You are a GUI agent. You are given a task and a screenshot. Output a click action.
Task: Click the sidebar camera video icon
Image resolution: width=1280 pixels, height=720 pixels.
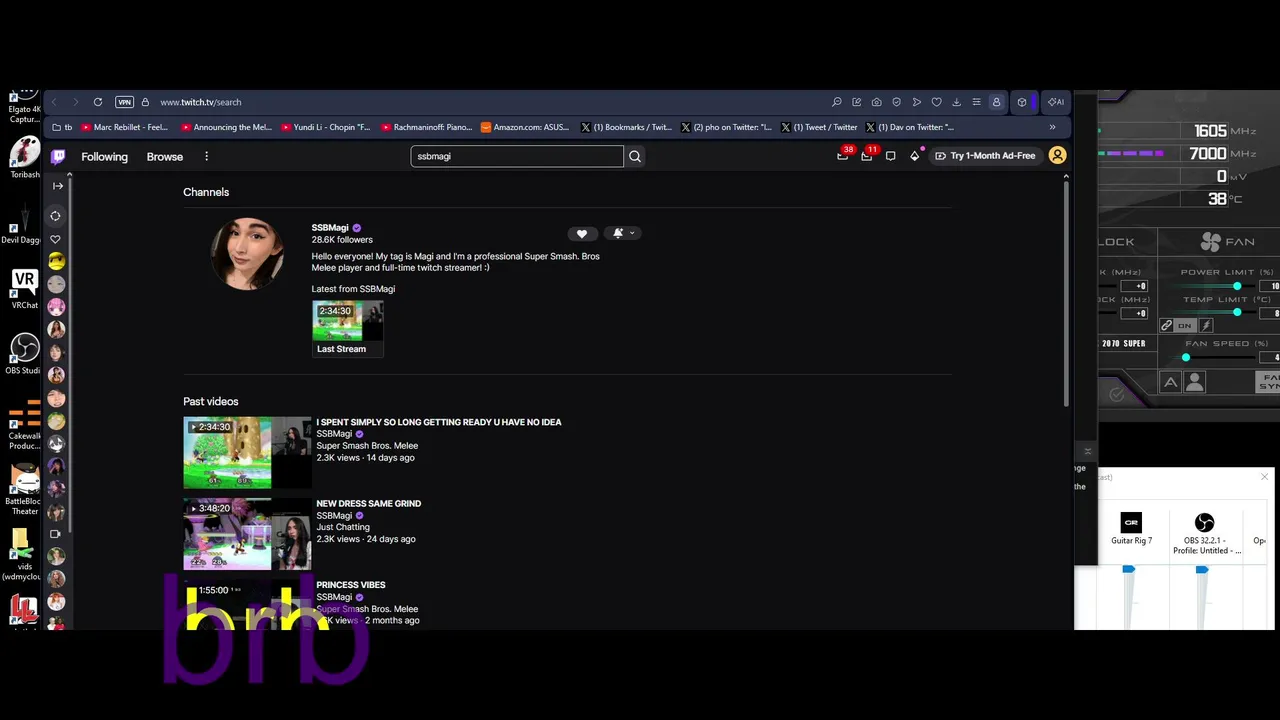click(x=56, y=534)
